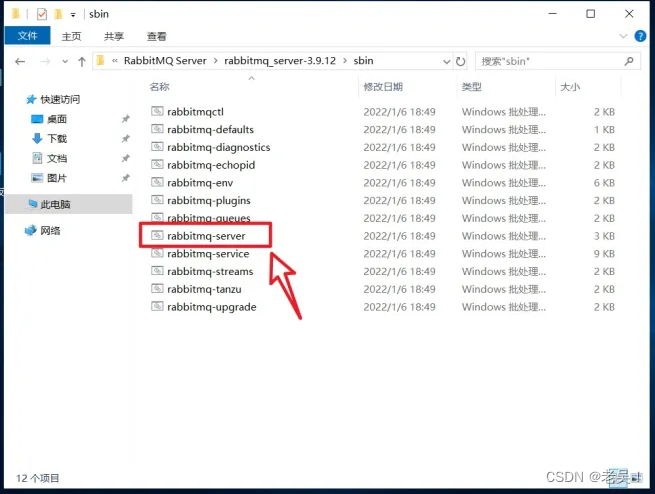The width and height of the screenshot is (655, 494).
Task: Select 快速访问 in navigation pane
Action: pyautogui.click(x=60, y=99)
